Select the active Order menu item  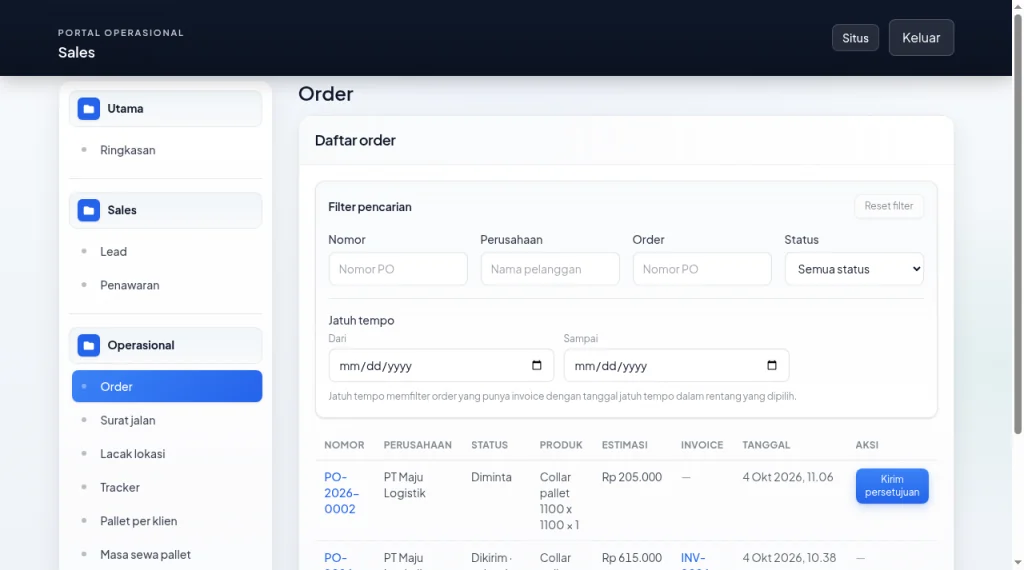click(167, 387)
